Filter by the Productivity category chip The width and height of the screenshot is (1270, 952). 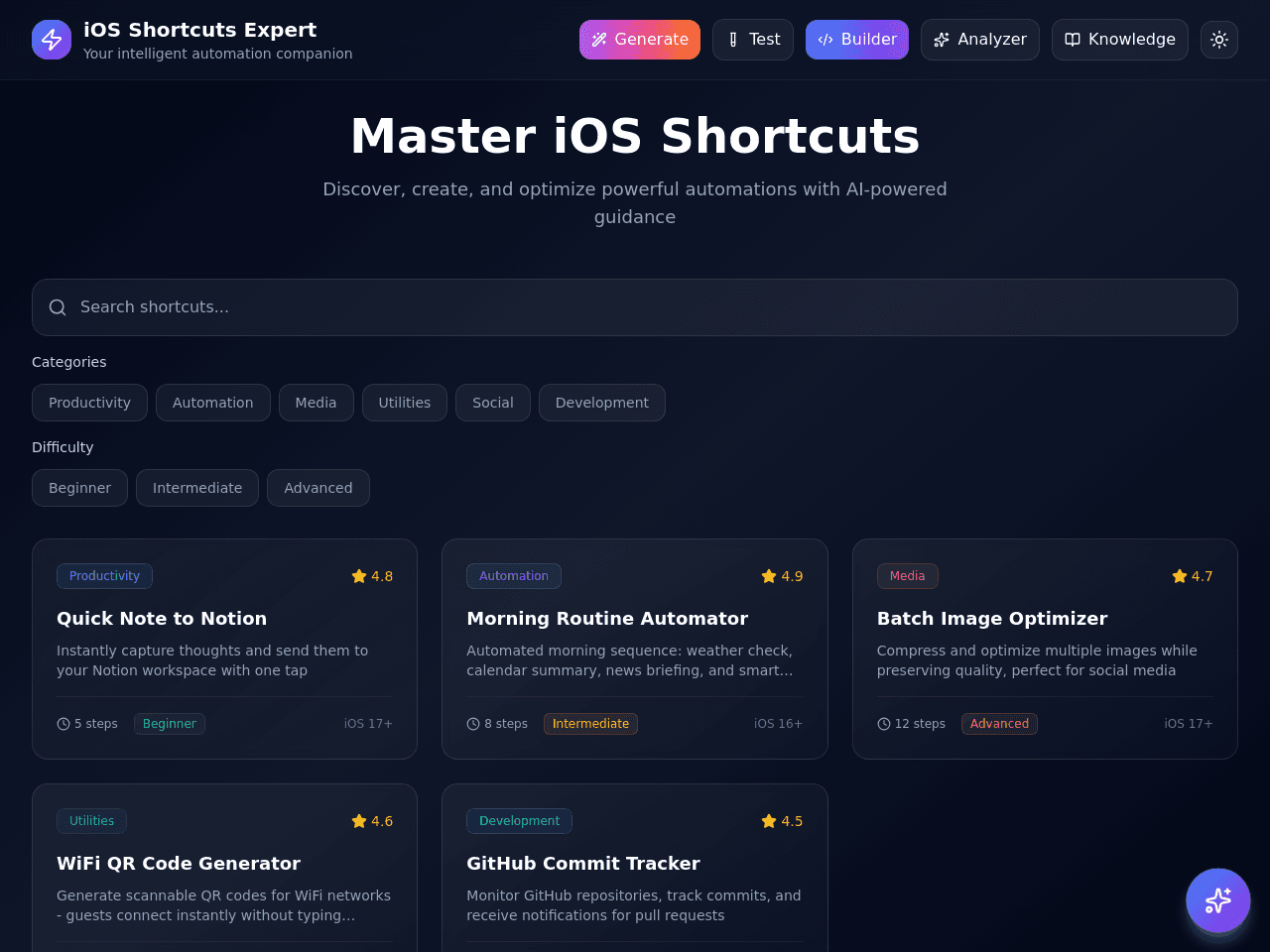click(89, 403)
